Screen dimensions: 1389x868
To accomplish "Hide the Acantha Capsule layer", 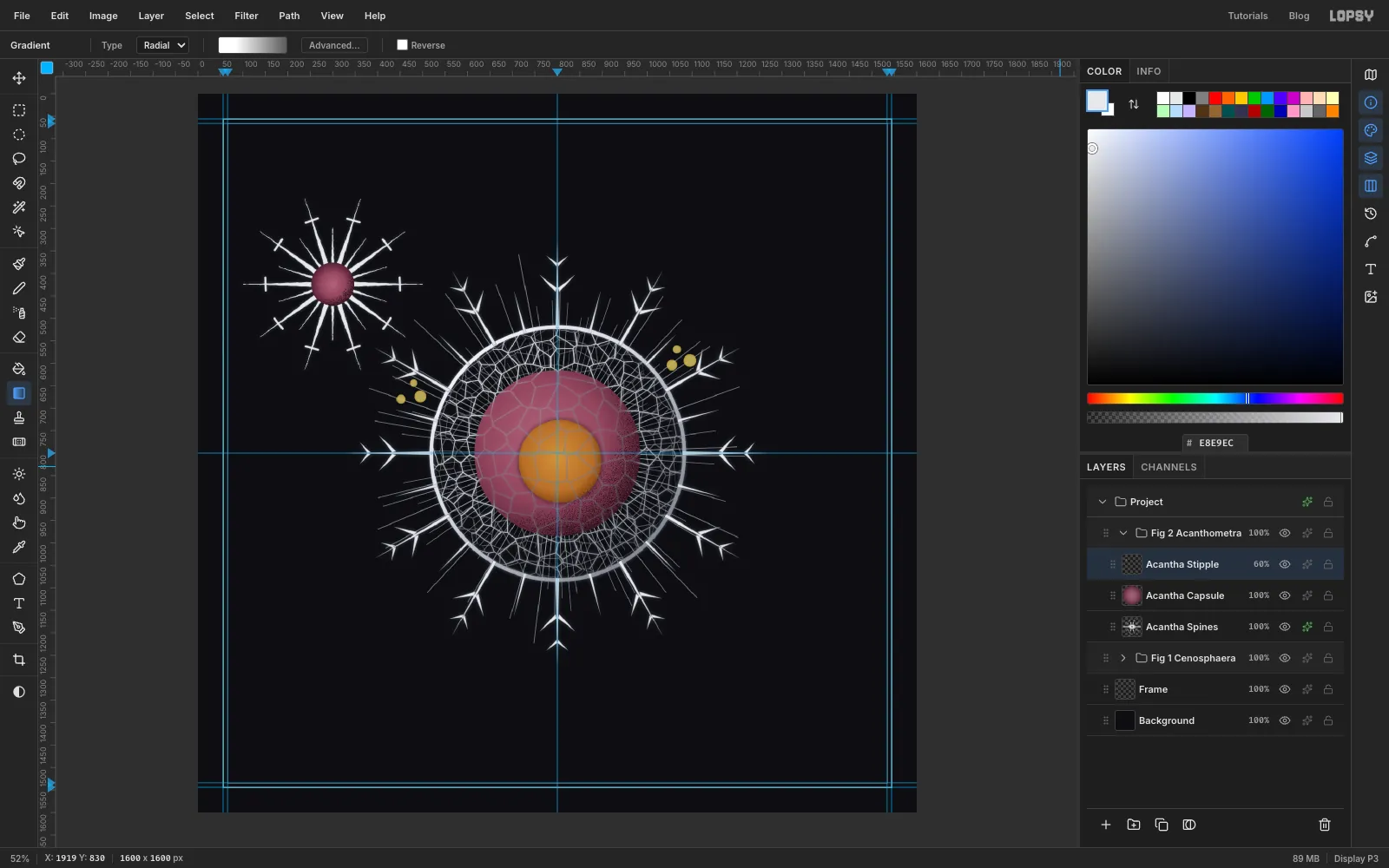I will tap(1285, 595).
